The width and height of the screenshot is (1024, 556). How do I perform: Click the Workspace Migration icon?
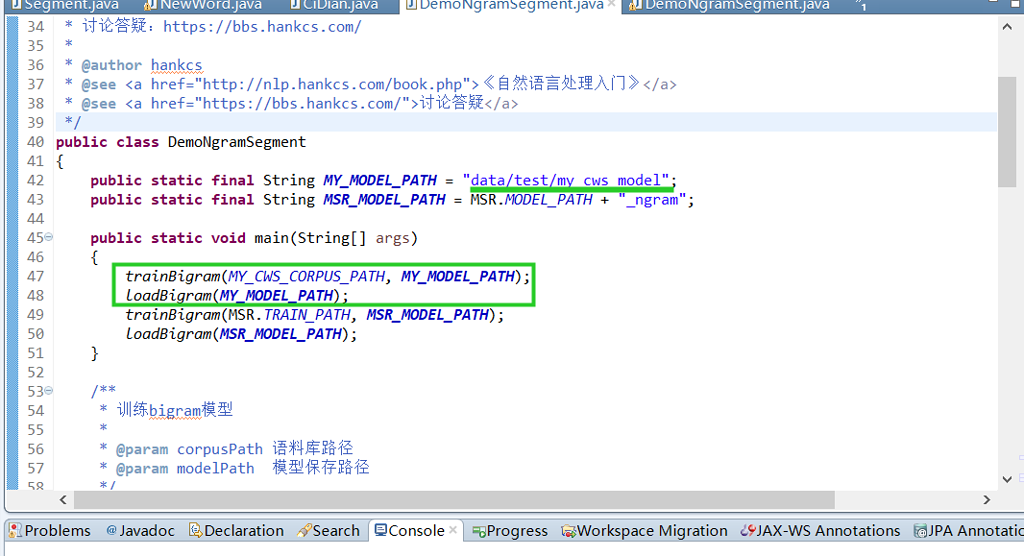point(569,531)
